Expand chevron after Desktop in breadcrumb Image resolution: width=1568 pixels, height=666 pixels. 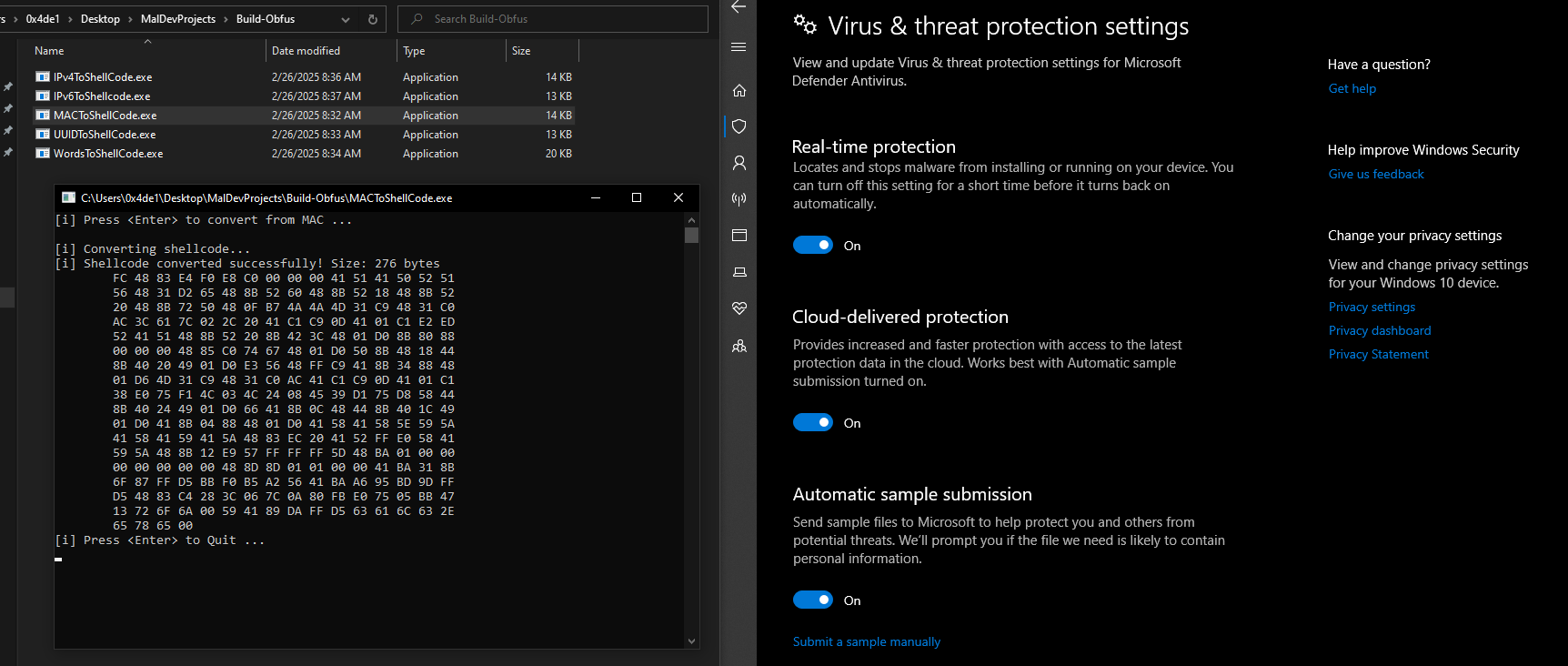[130, 19]
